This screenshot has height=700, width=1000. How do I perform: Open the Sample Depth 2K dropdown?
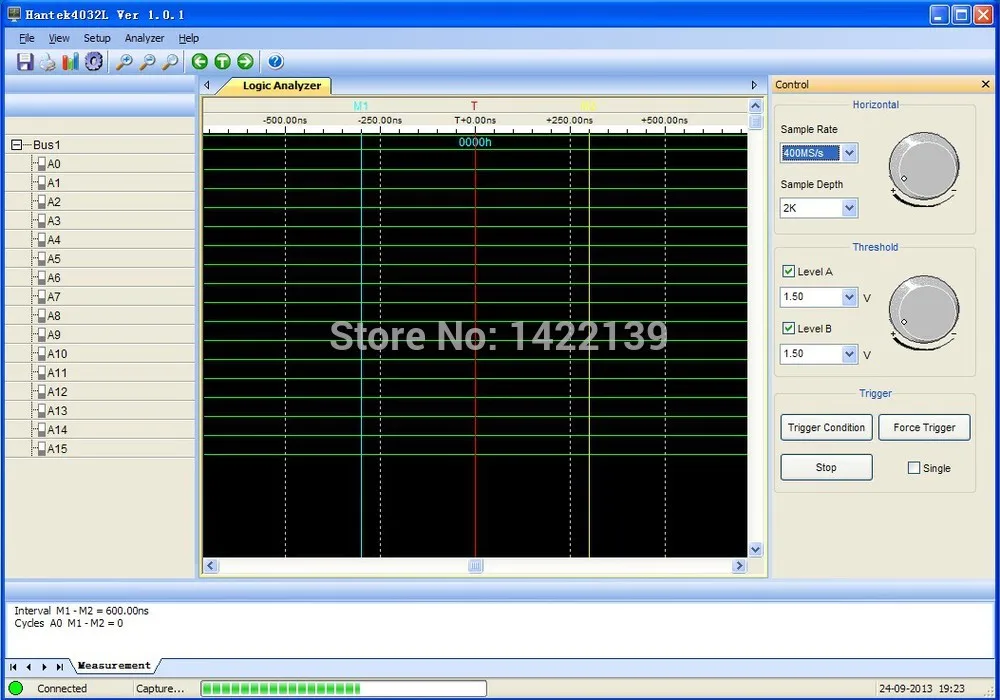[849, 208]
